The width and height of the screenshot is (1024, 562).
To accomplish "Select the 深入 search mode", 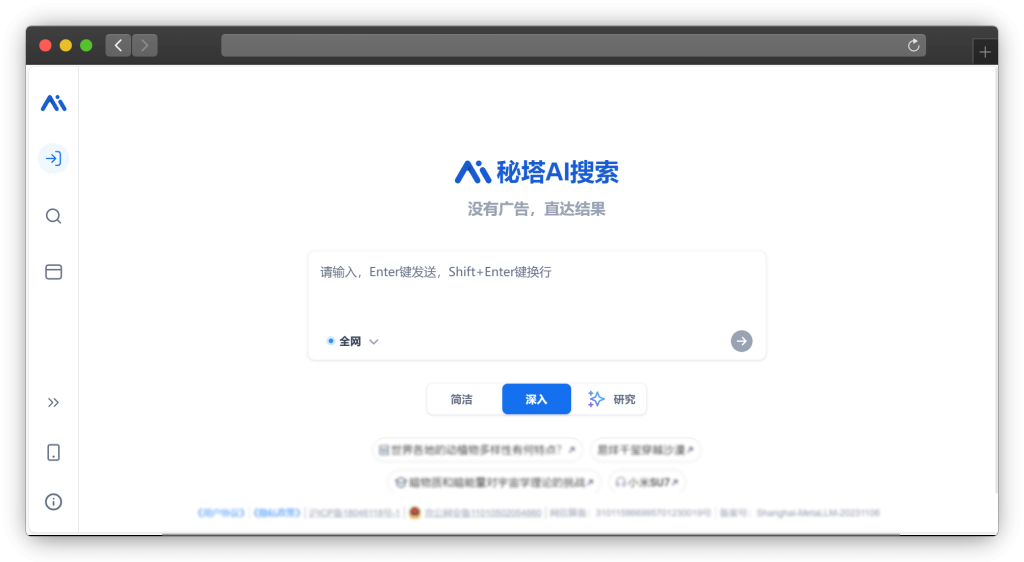I will tap(536, 399).
